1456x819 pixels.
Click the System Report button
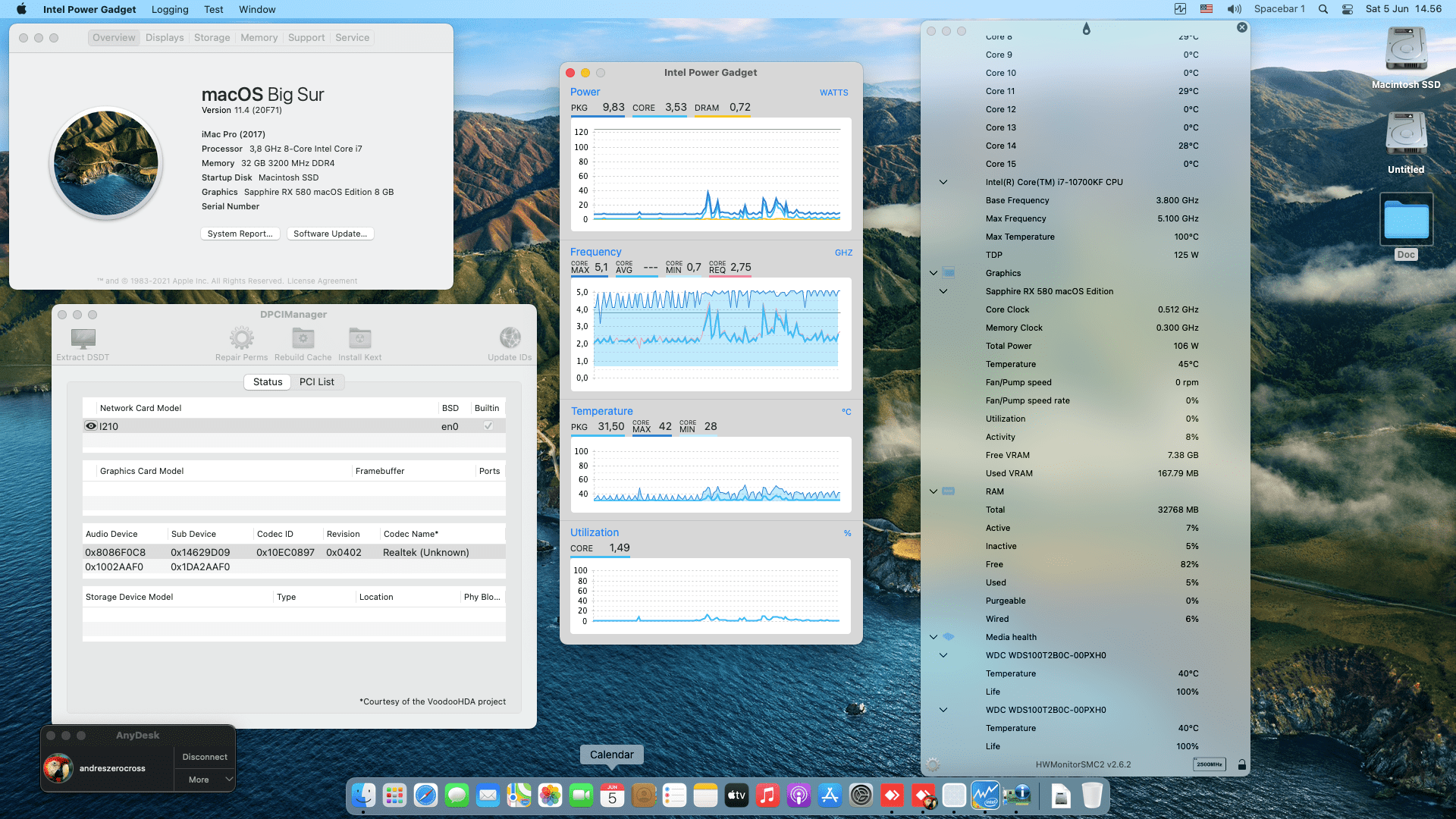240,234
